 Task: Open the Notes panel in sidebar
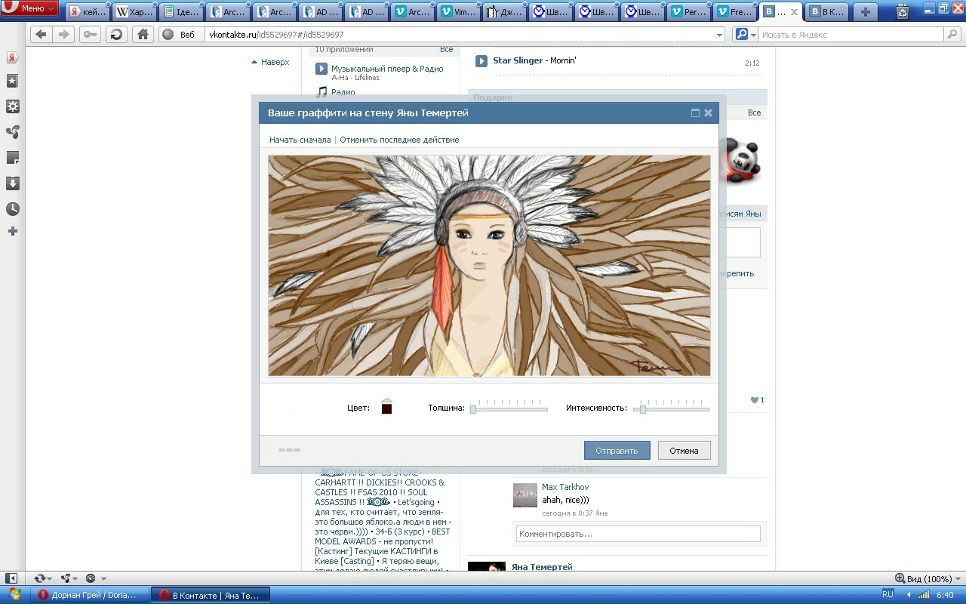[x=12, y=158]
